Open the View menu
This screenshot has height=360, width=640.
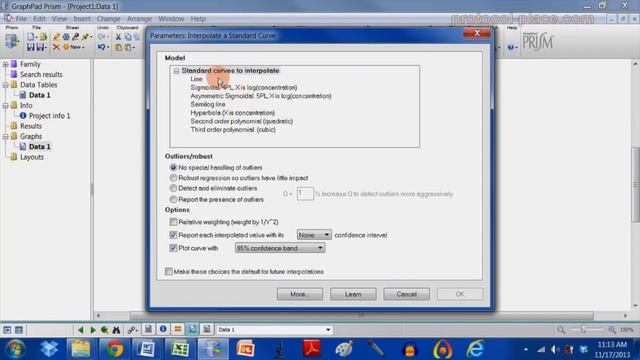point(59,19)
